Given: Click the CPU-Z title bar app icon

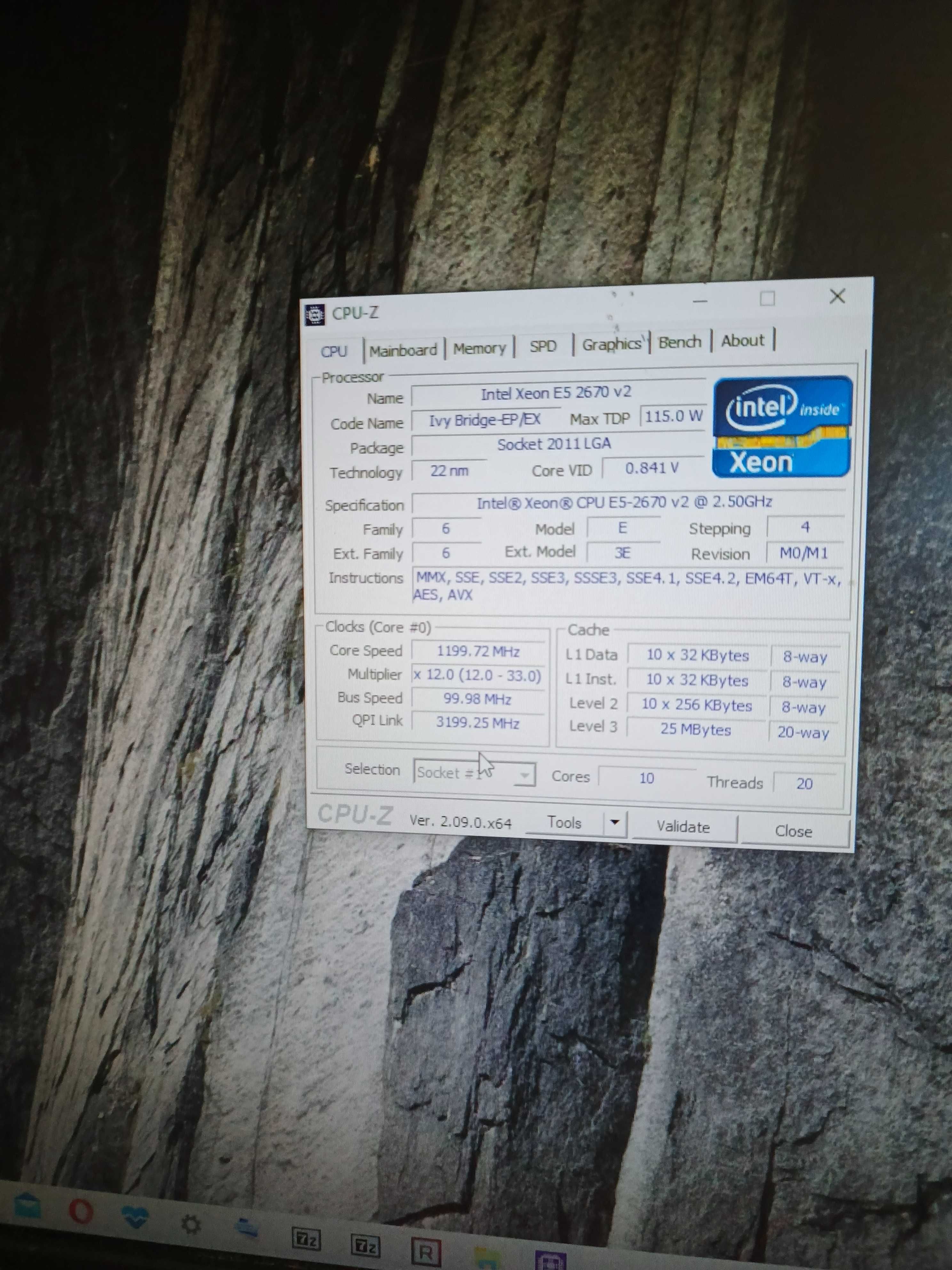Looking at the screenshot, I should [x=314, y=314].
